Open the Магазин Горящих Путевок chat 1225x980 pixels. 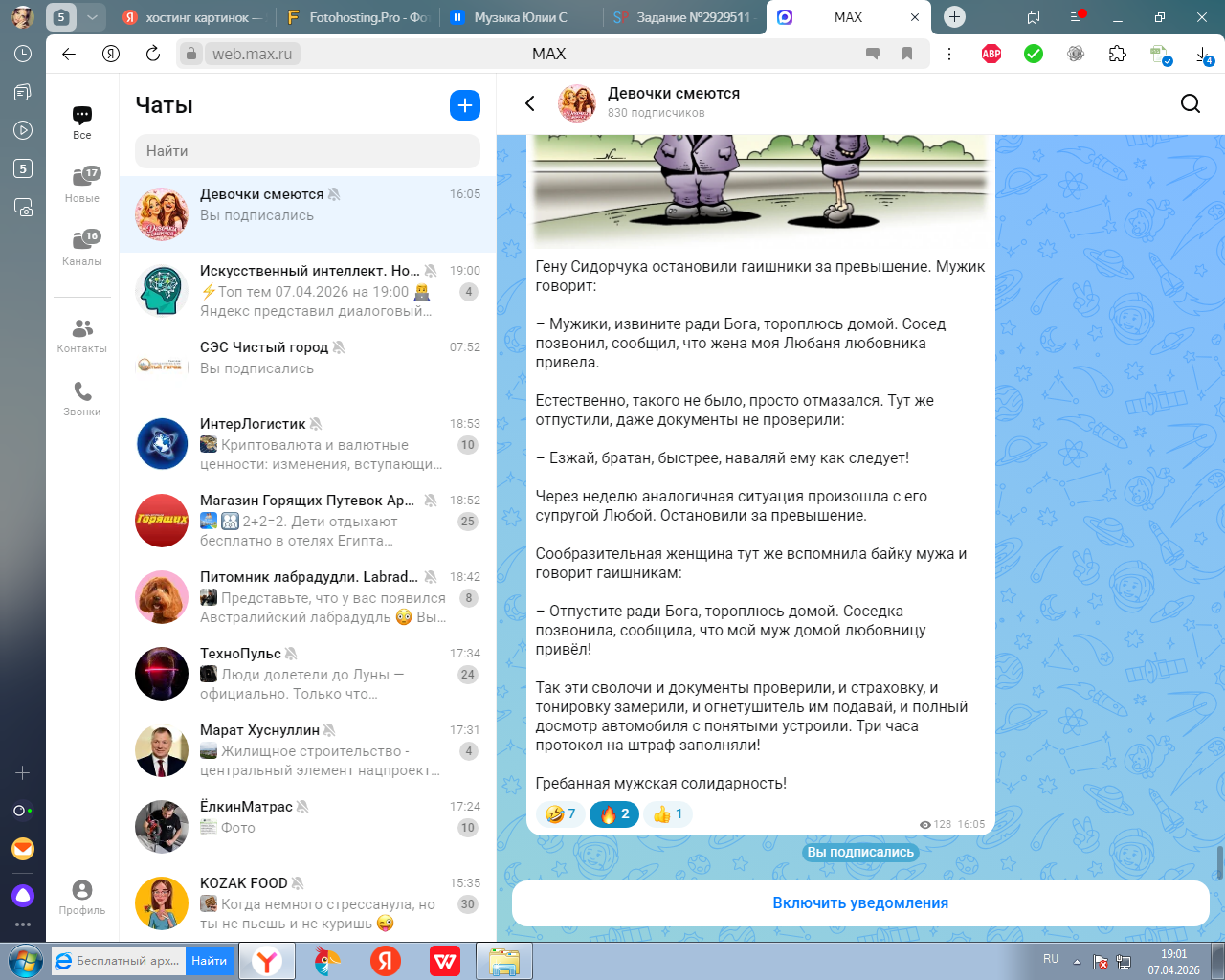coord(308,521)
